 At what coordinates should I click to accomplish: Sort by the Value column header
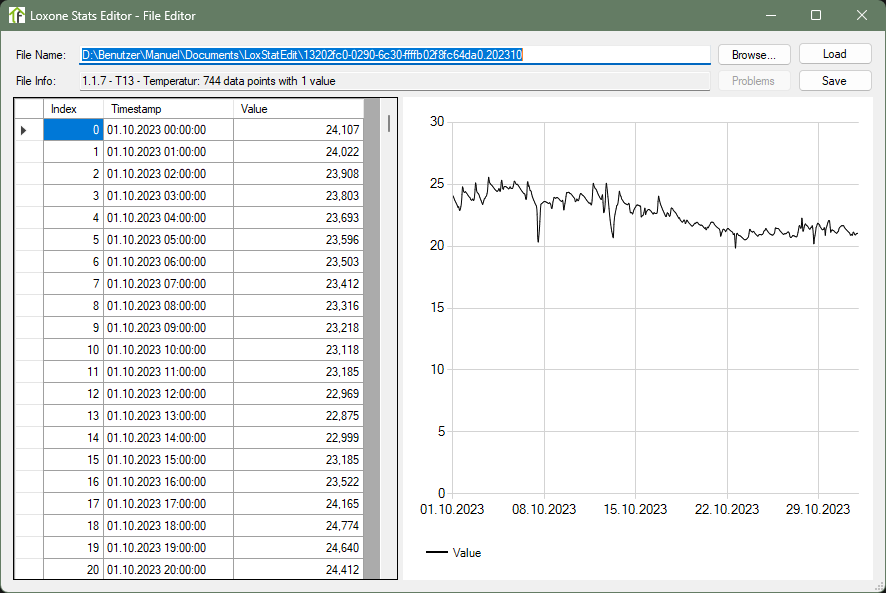point(298,109)
